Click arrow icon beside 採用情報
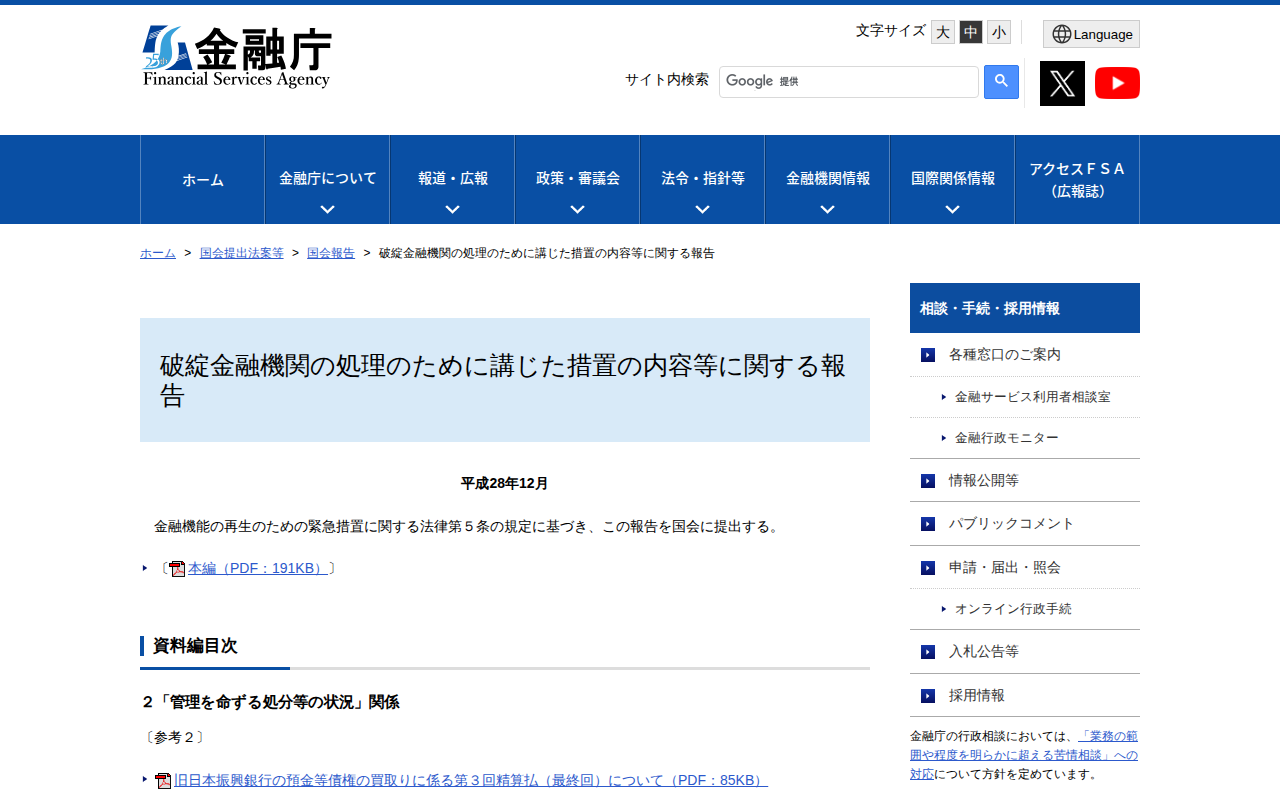This screenshot has width=1280, height=800. 928,696
